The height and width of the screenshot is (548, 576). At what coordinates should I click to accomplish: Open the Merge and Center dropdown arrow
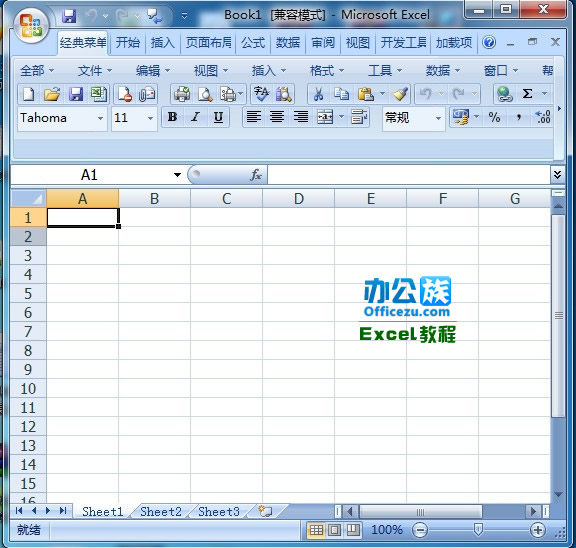click(341, 117)
